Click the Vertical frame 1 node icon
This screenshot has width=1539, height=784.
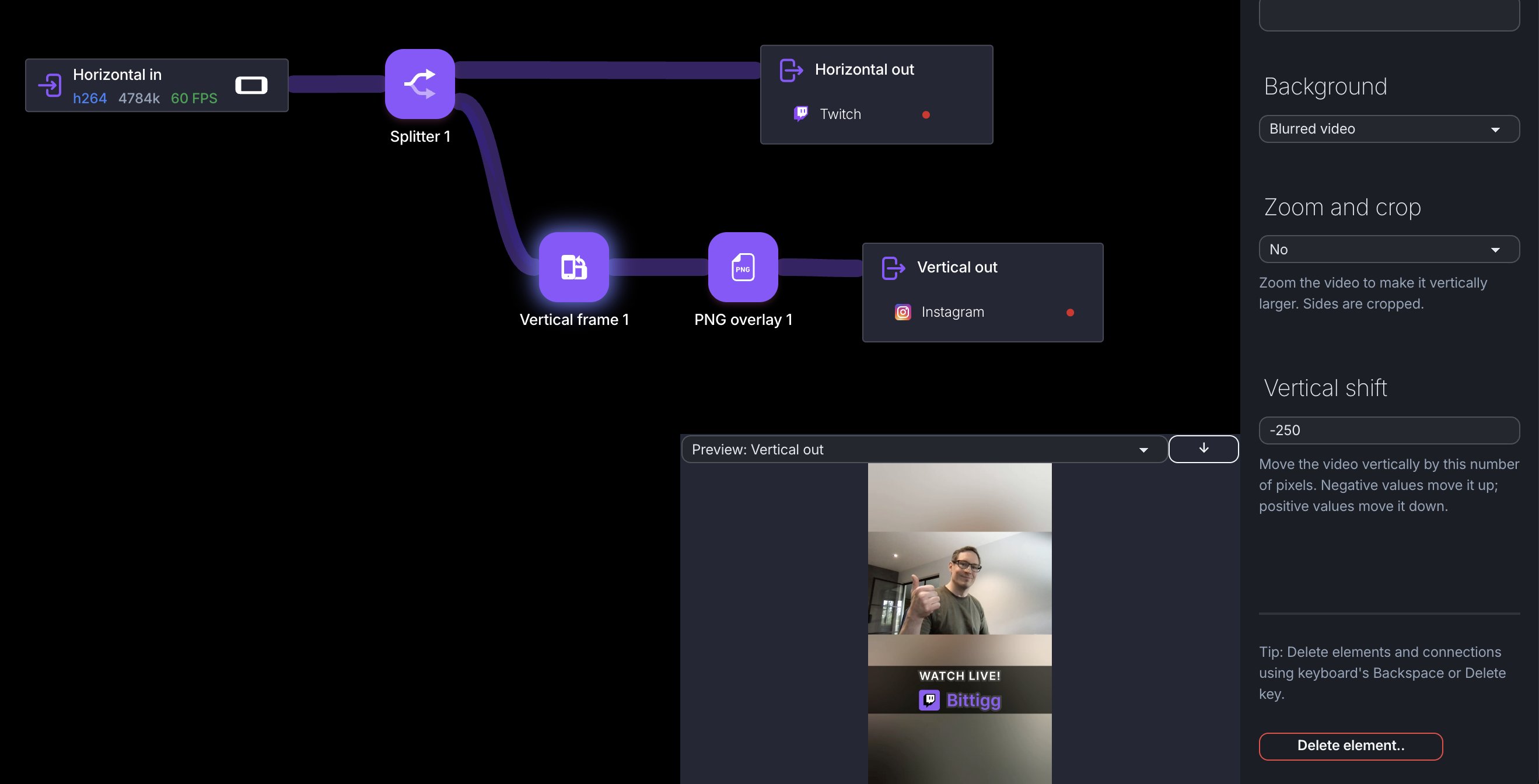(573, 267)
